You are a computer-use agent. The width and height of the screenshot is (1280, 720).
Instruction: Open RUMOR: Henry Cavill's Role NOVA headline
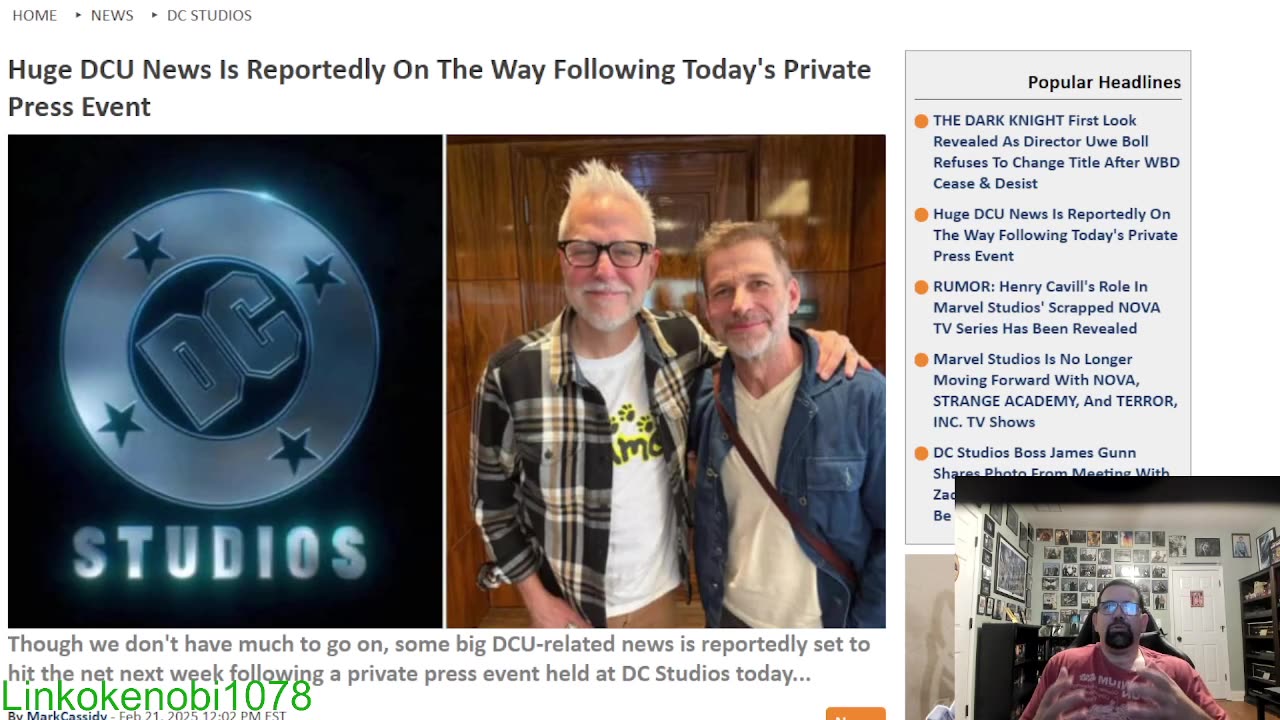pos(1047,307)
